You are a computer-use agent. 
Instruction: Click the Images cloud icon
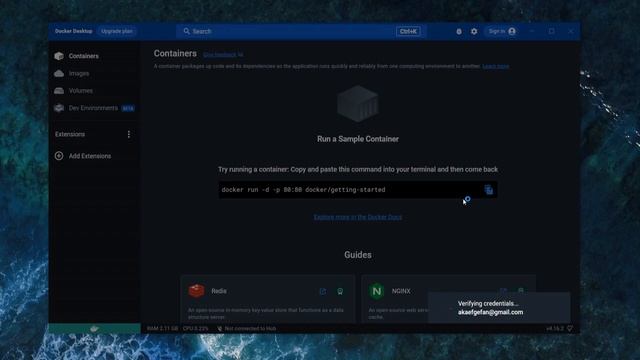[x=59, y=73]
